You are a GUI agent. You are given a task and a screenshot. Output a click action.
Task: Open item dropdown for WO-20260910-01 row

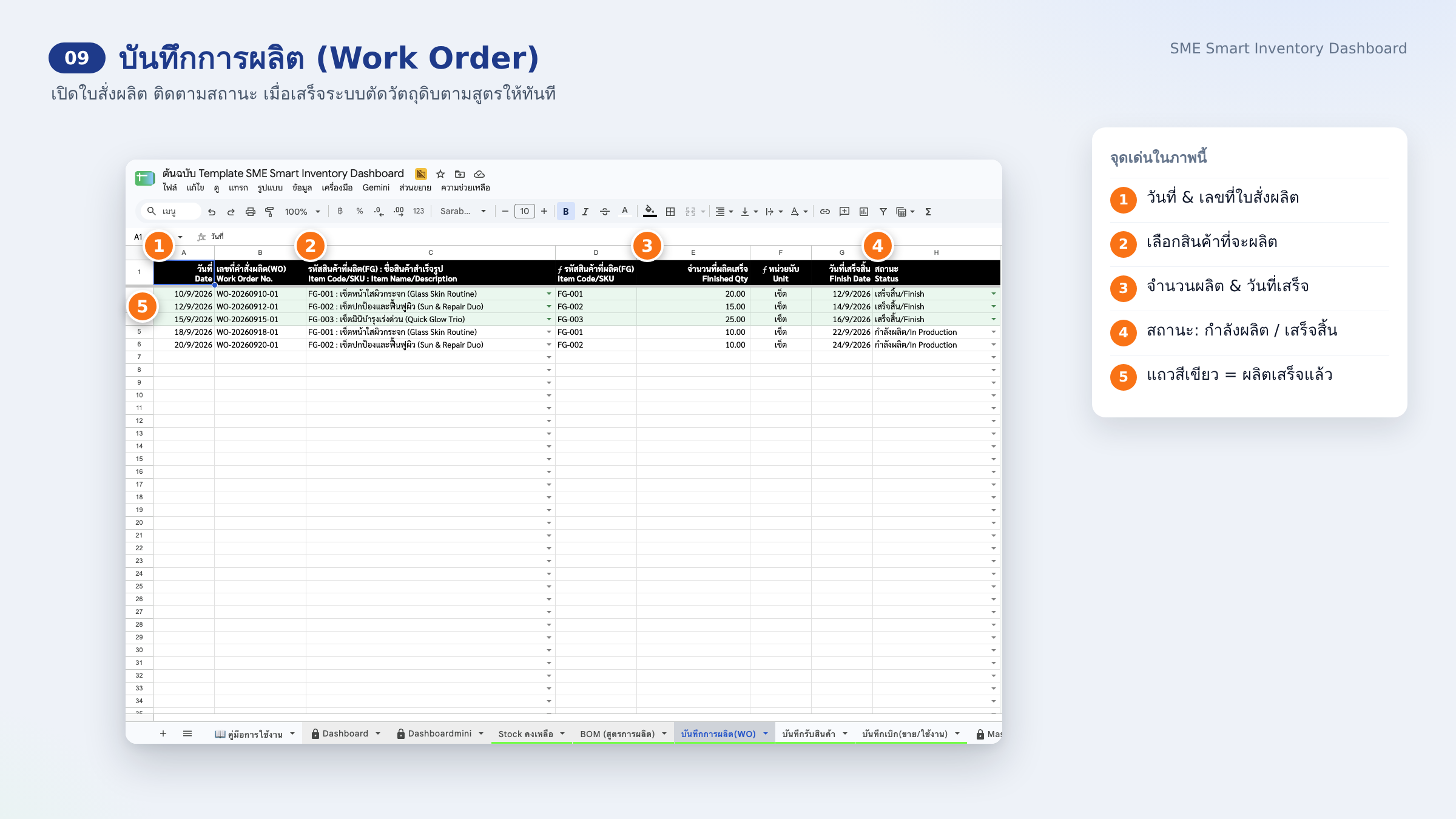coord(549,294)
